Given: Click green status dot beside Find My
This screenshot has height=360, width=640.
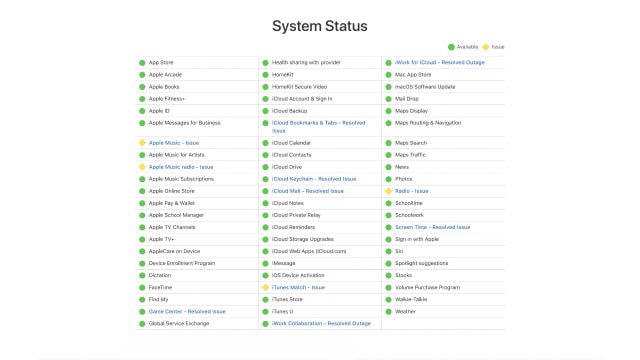Looking at the screenshot, I should 142,300.
